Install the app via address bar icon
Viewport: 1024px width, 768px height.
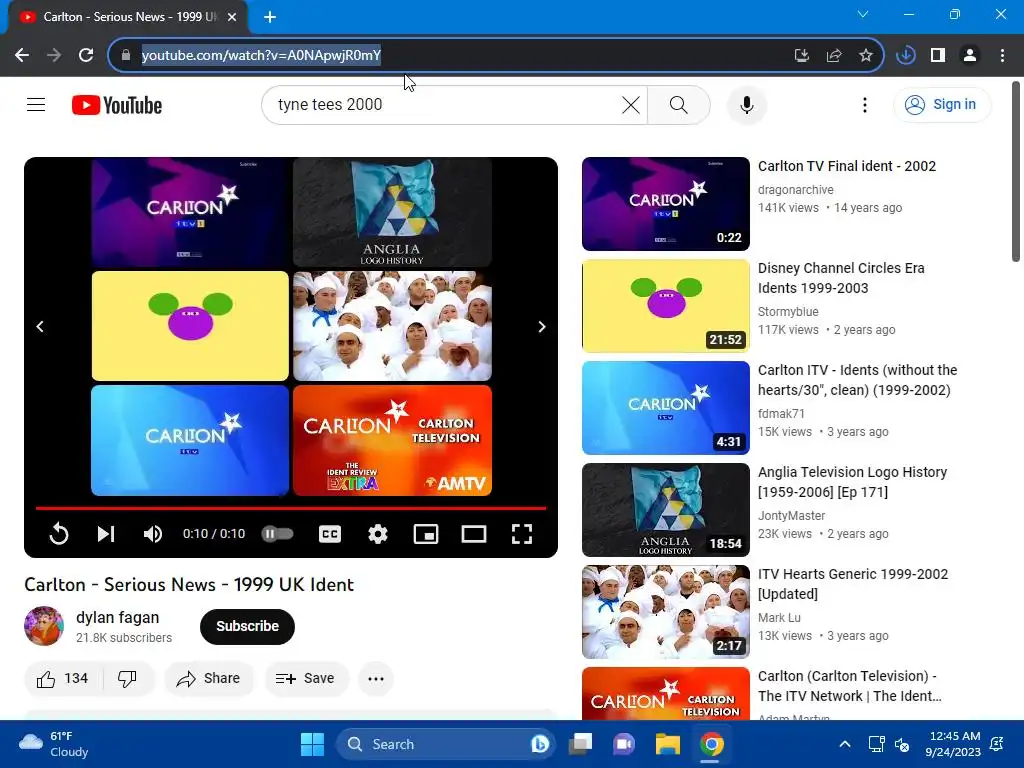(x=801, y=56)
